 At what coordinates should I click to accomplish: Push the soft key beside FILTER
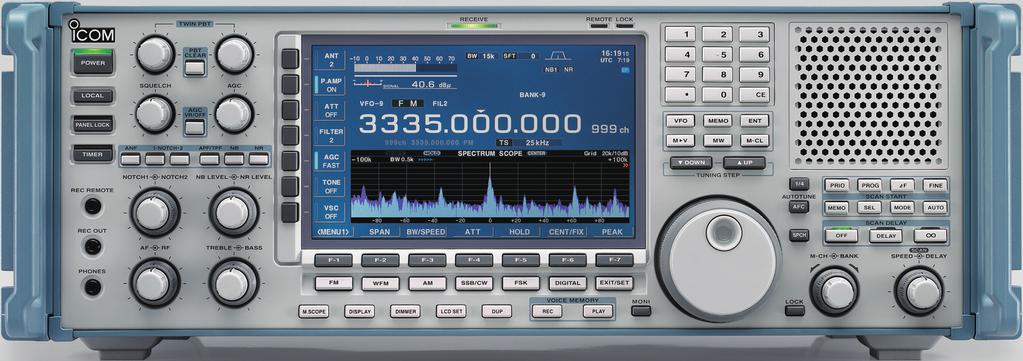[290, 136]
